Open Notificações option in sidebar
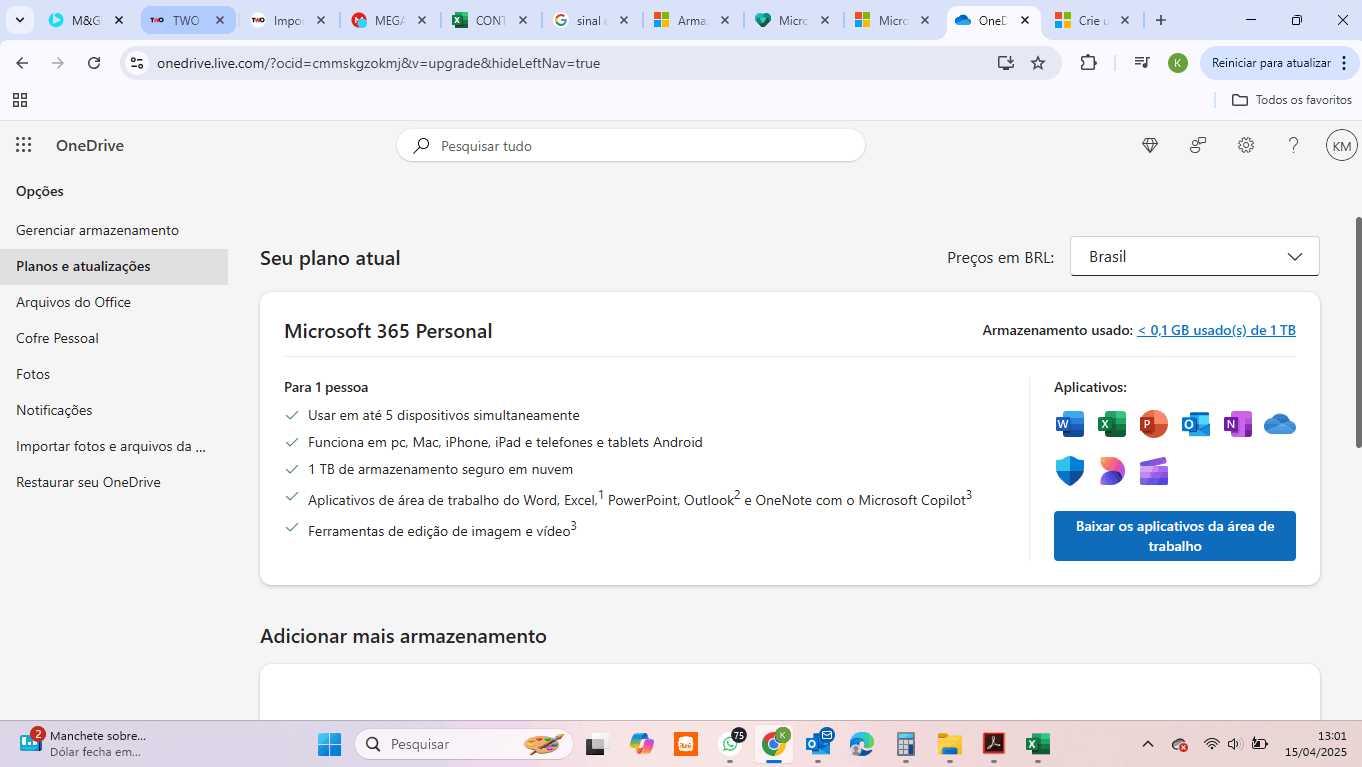 coord(54,410)
